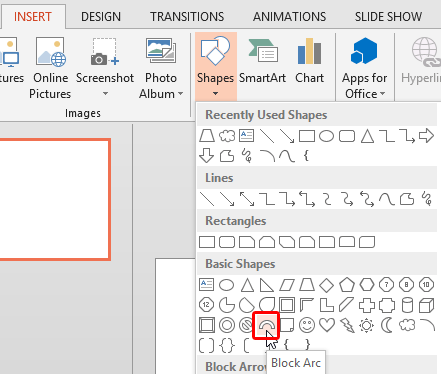Choose the Diamond shape
The height and width of the screenshot is (374, 441).
point(327,285)
